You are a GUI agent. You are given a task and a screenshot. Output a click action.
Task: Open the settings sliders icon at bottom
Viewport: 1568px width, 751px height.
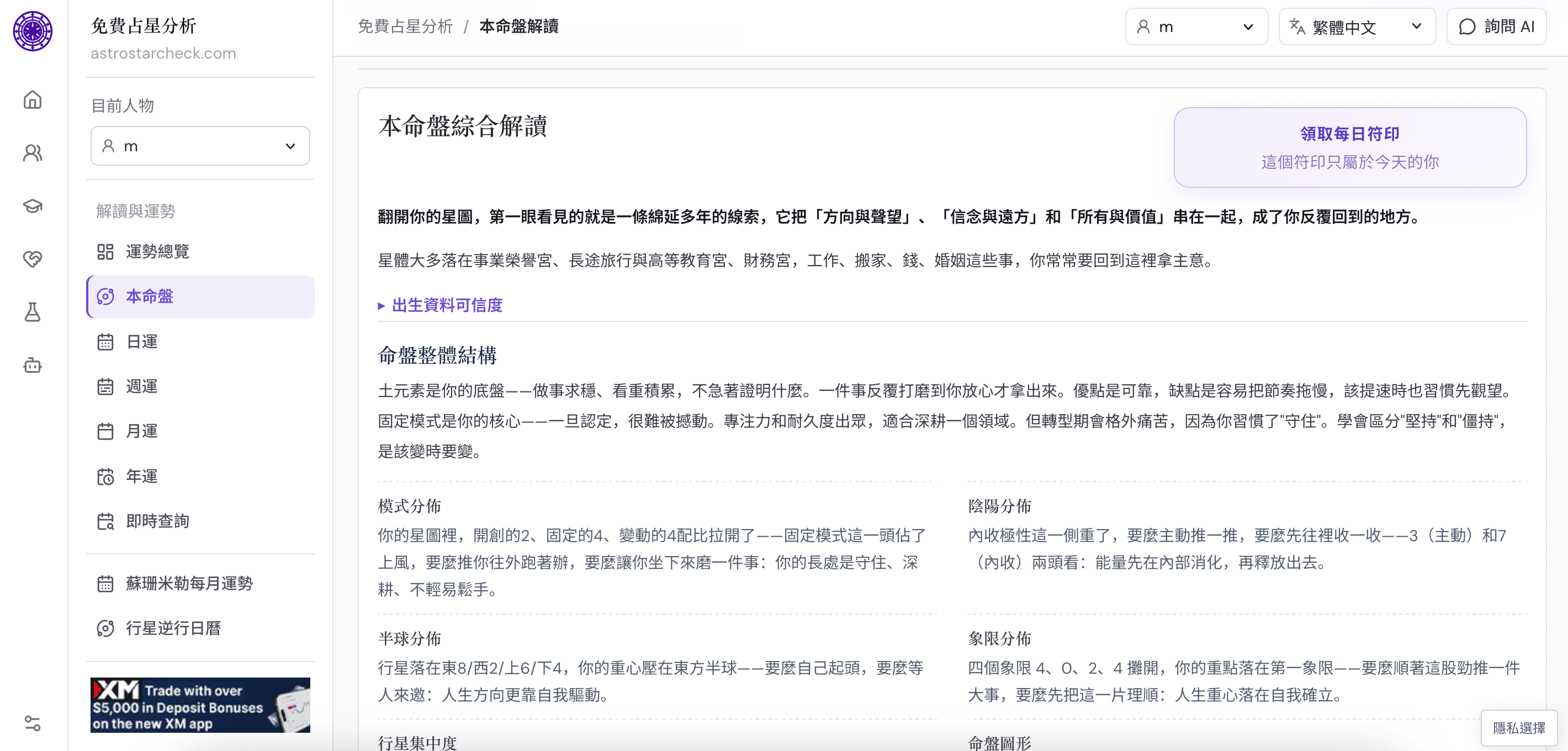pos(32,723)
